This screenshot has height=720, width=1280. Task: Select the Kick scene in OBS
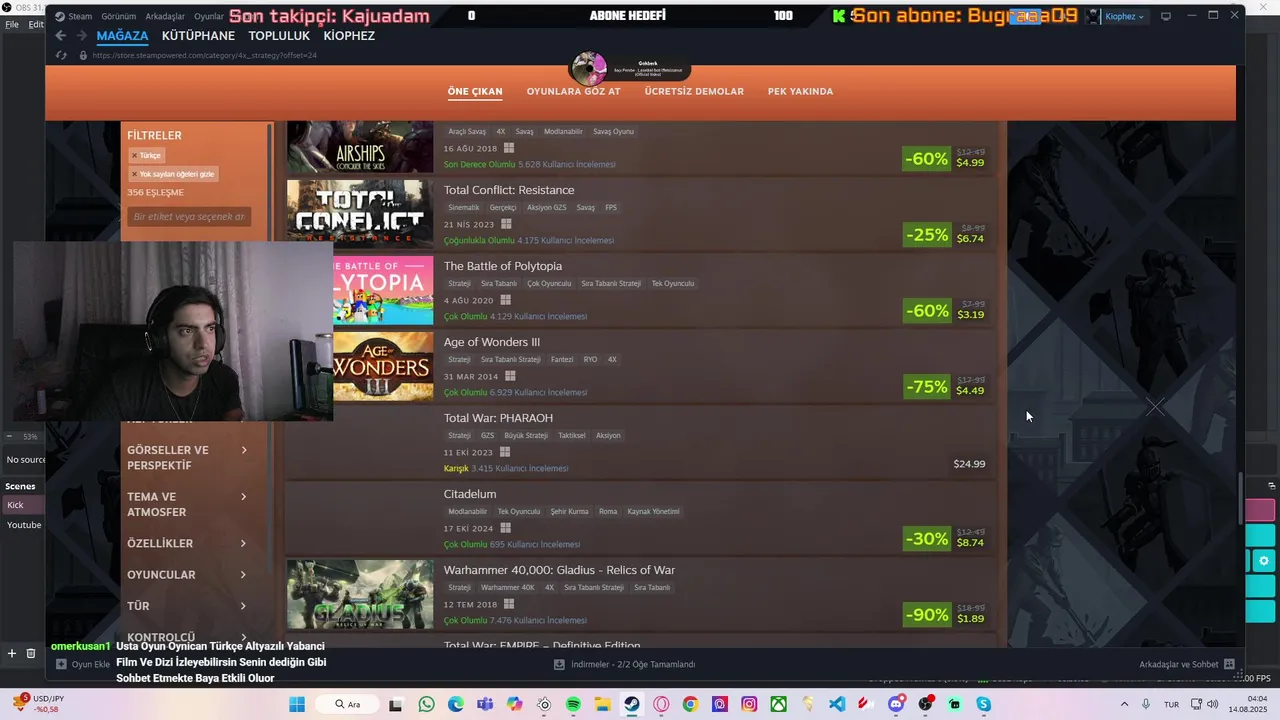point(22,505)
